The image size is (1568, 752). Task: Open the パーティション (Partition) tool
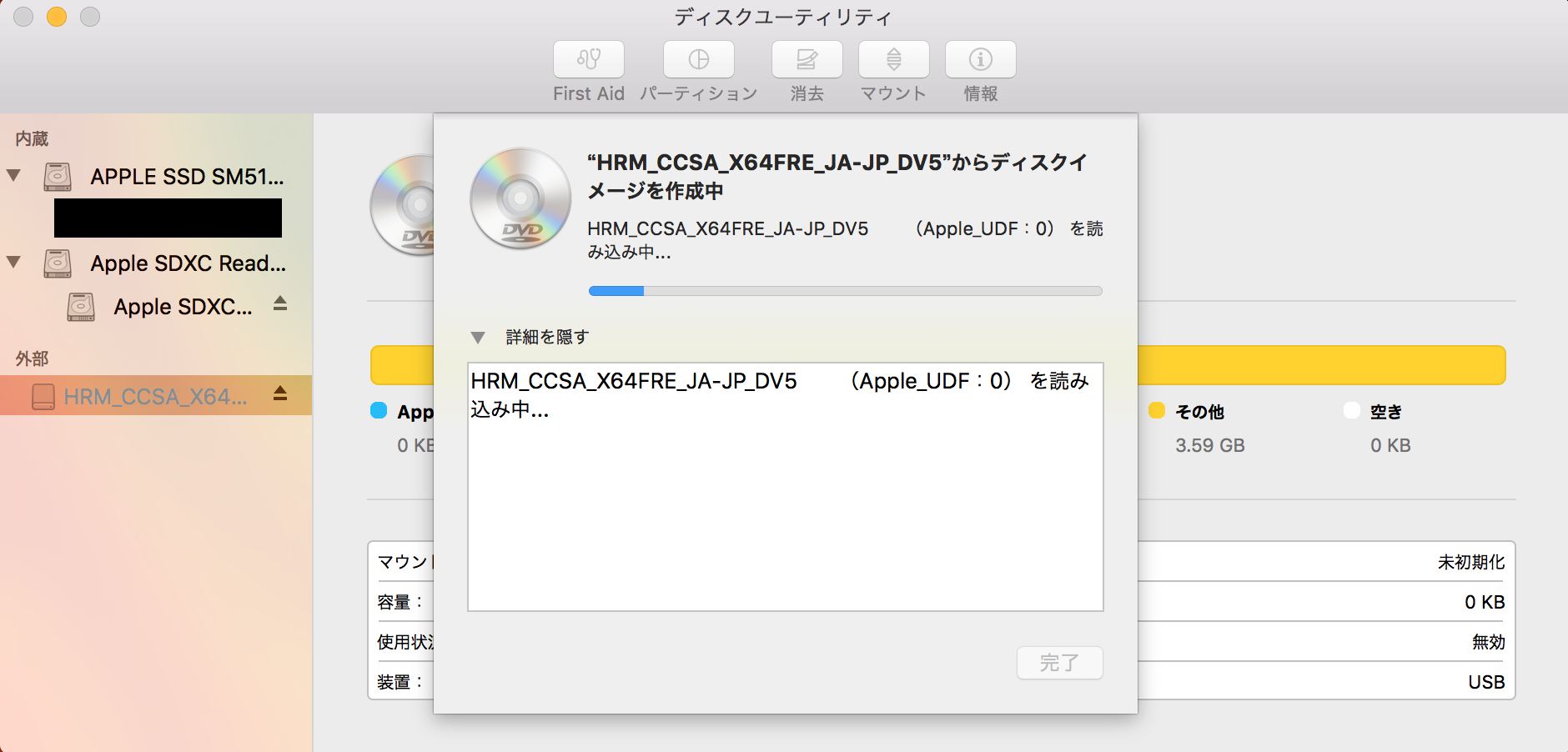[x=698, y=59]
